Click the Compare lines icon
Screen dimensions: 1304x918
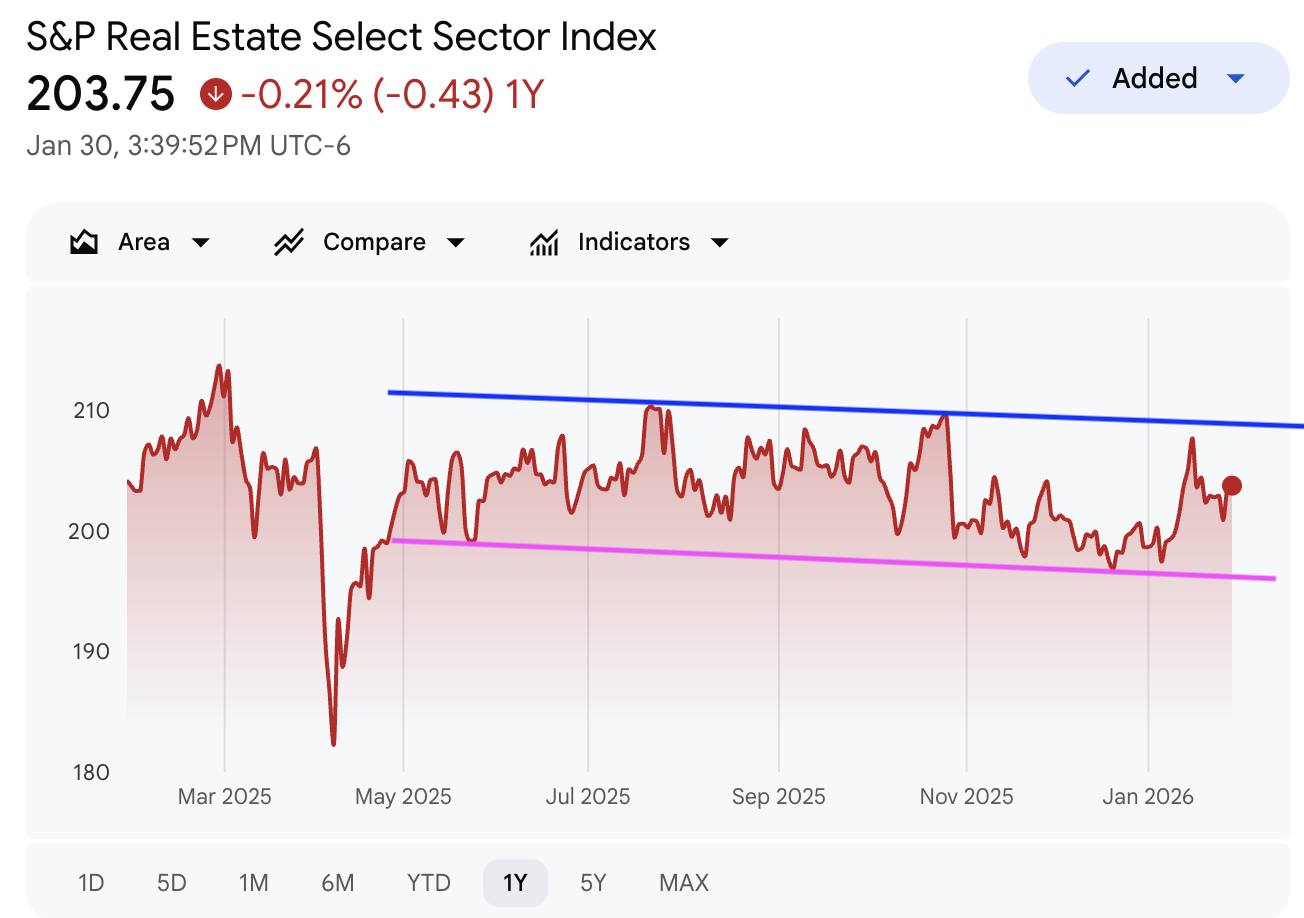[289, 242]
